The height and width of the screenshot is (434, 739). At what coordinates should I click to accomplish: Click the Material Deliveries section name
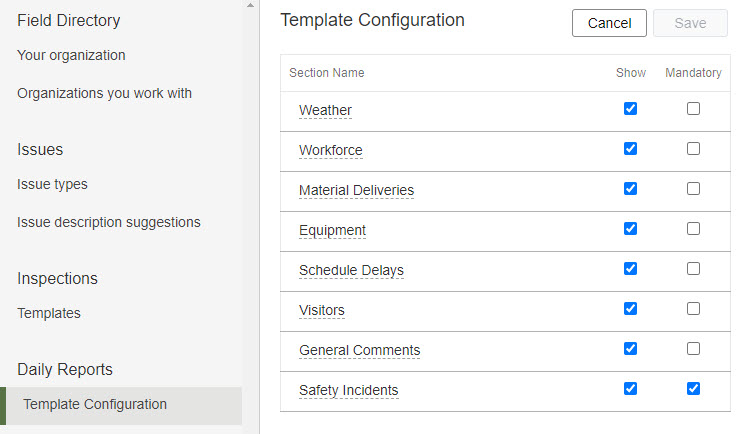click(356, 190)
